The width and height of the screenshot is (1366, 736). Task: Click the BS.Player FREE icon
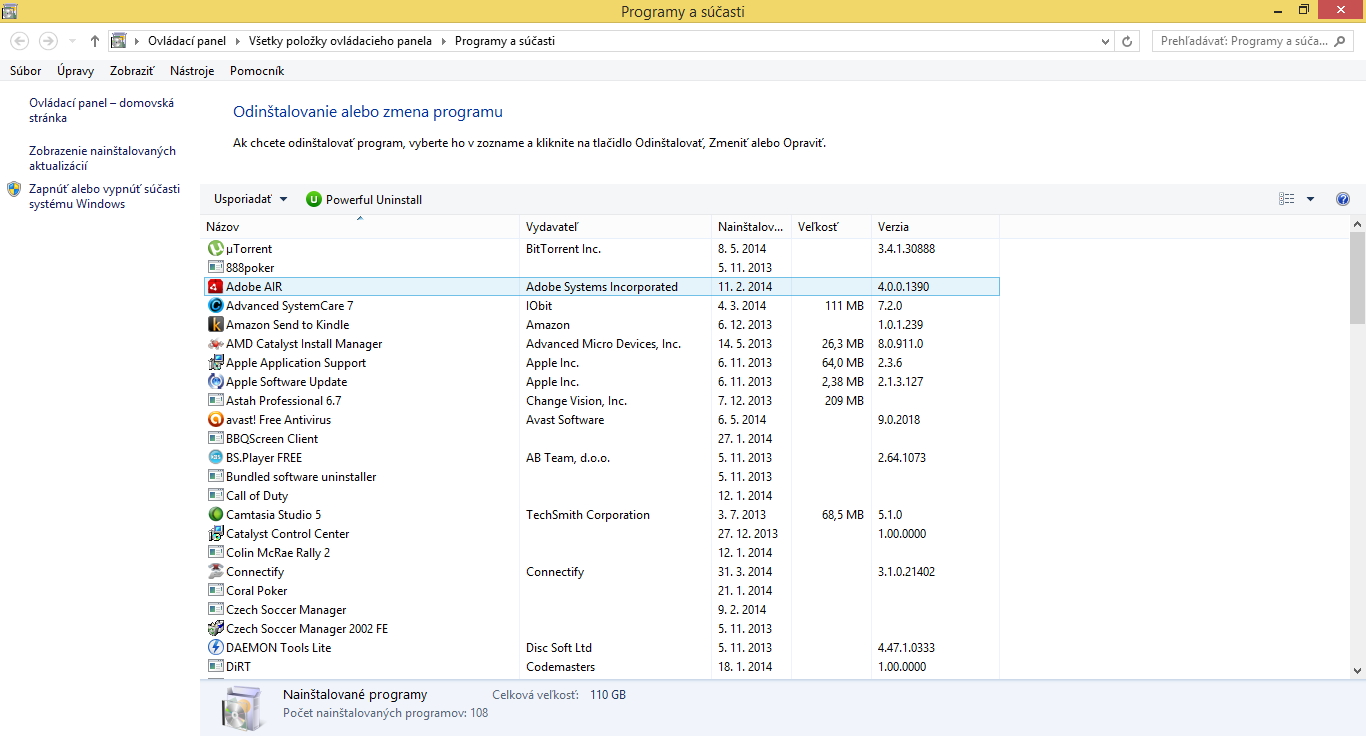(x=215, y=457)
